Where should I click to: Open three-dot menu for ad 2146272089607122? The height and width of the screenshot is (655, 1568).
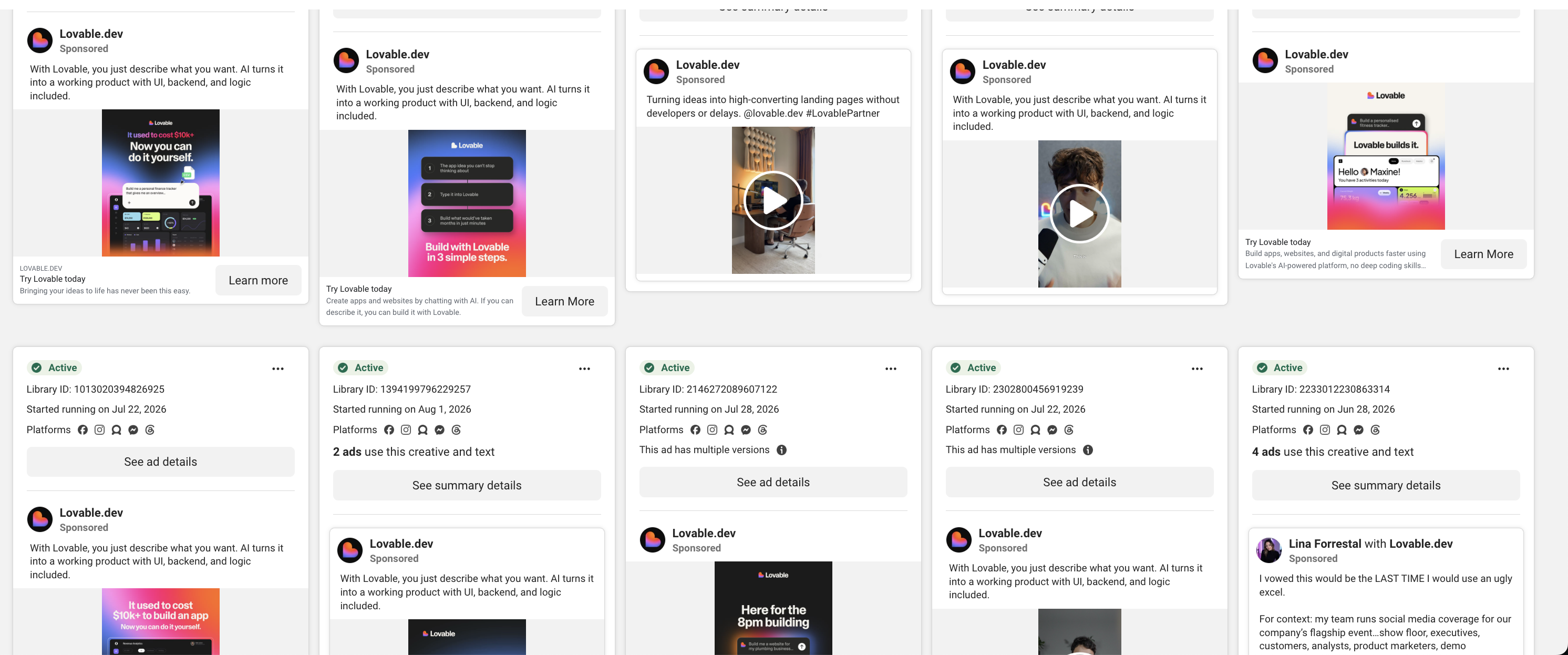(x=891, y=369)
